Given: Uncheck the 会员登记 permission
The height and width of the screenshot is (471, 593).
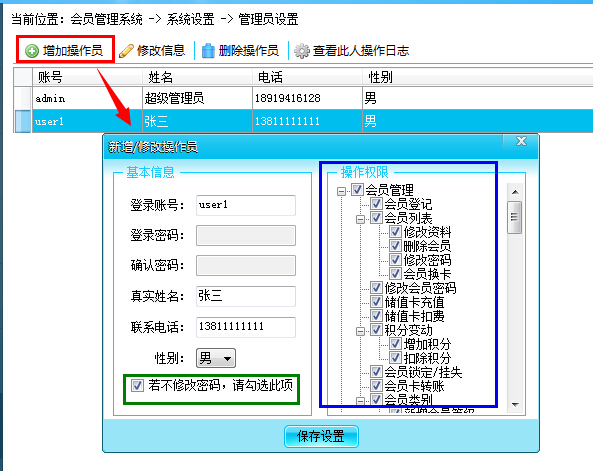Looking at the screenshot, I should click(376, 204).
